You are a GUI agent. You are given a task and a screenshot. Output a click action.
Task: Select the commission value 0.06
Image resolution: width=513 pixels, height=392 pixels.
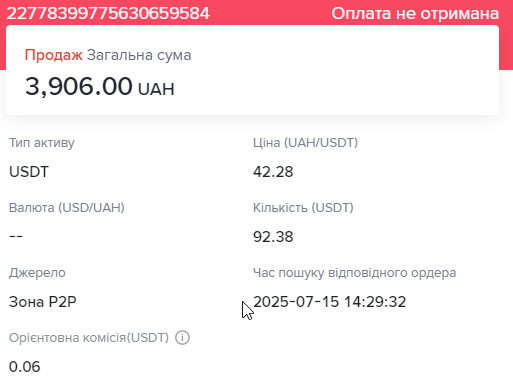click(25, 367)
